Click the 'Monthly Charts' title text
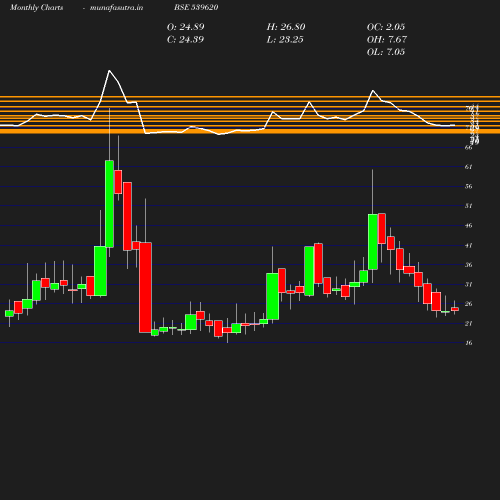The image size is (500, 500). pos(37,8)
